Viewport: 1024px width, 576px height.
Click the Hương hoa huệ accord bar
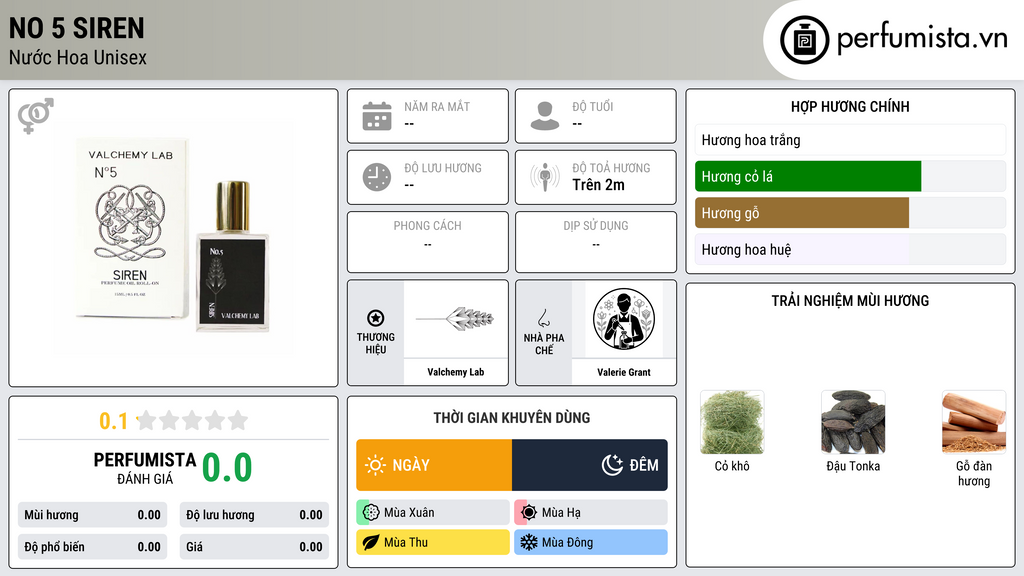coord(850,249)
